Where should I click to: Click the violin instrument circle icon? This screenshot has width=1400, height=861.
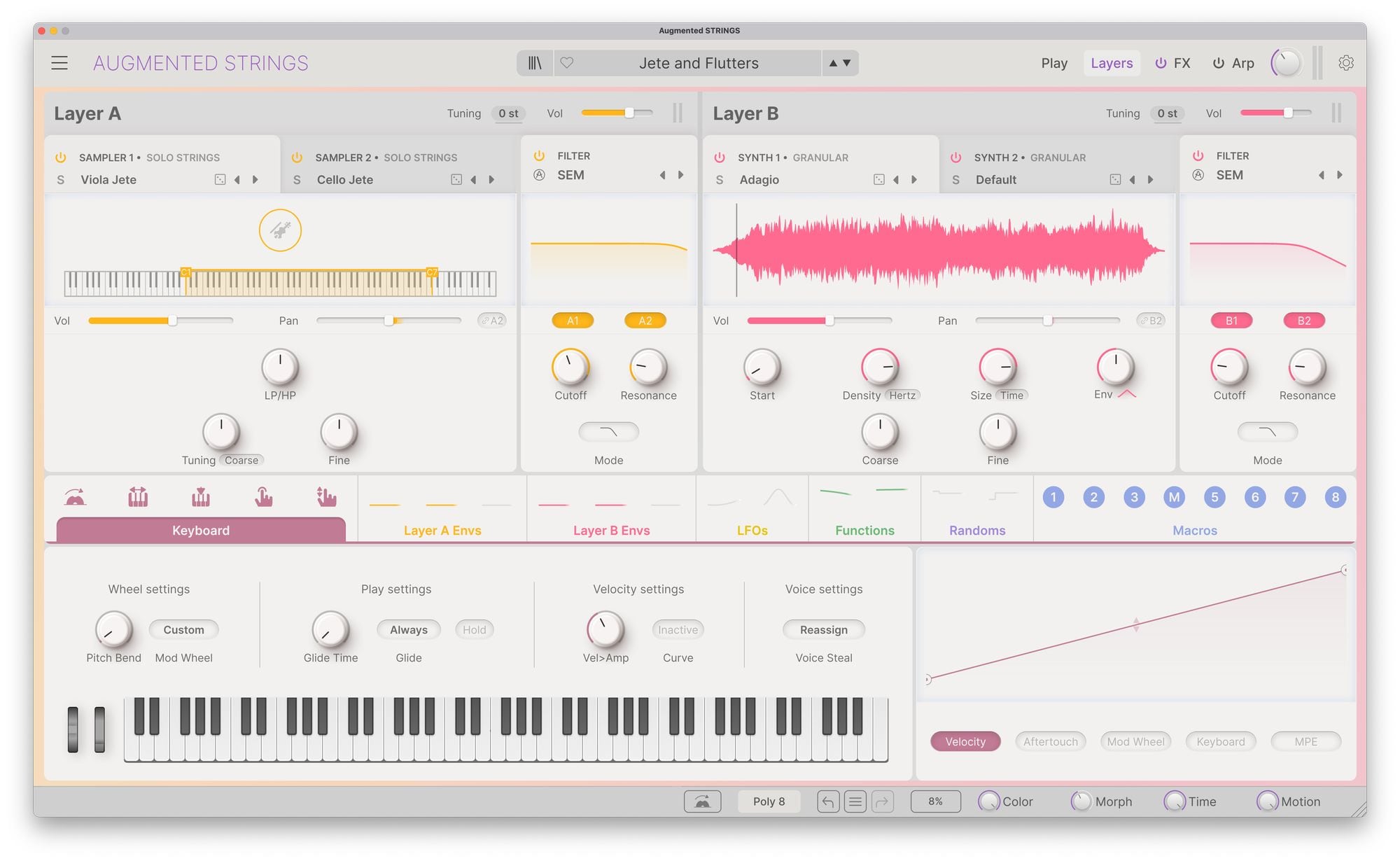click(280, 230)
